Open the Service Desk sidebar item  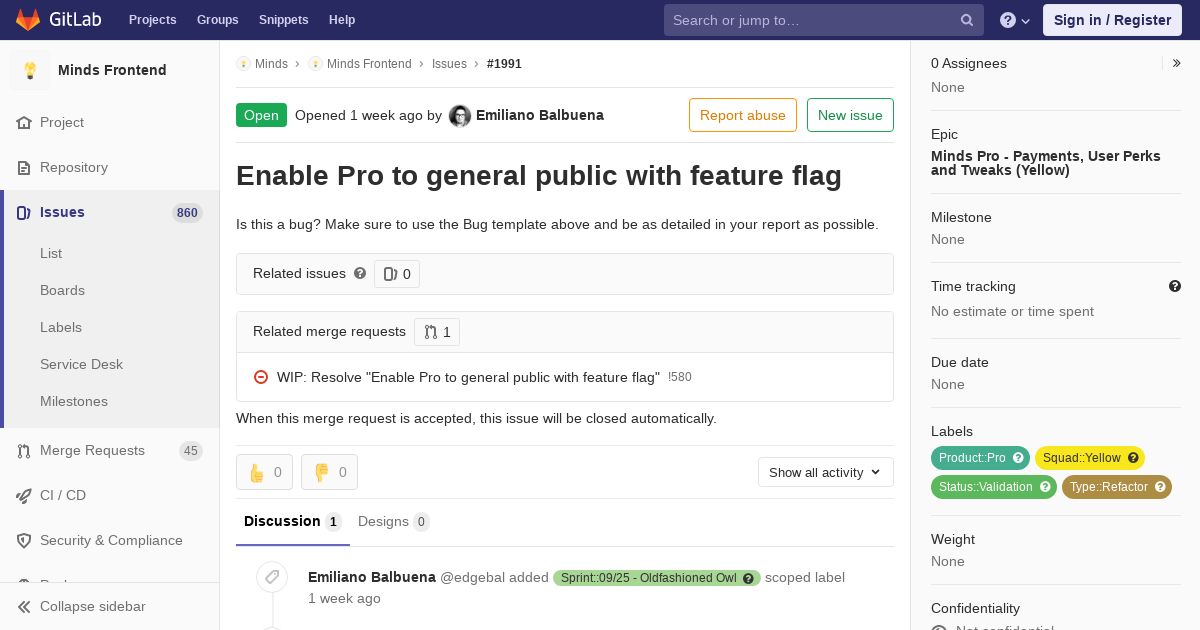pos(81,364)
